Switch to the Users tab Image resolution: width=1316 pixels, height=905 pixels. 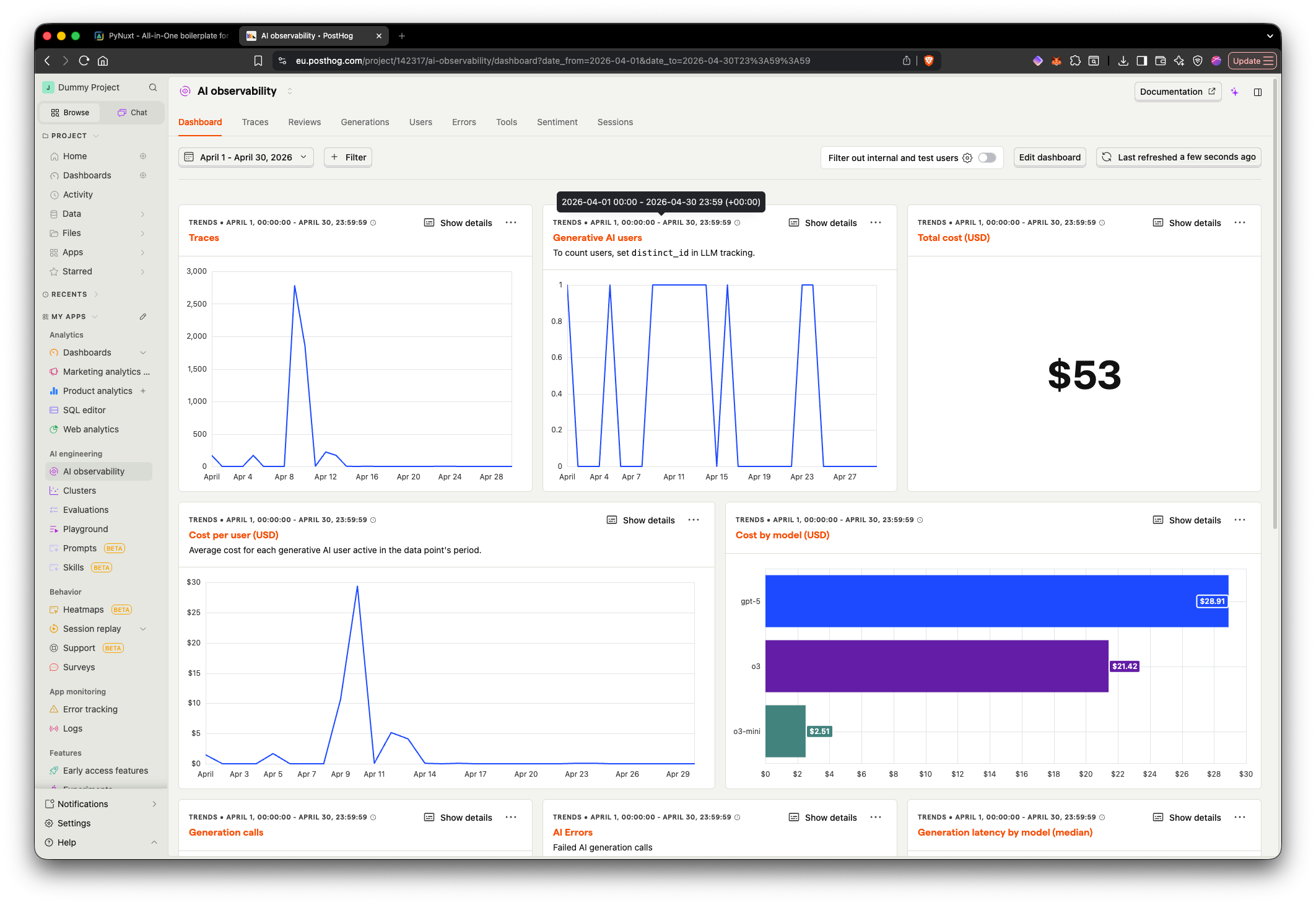pyautogui.click(x=421, y=122)
